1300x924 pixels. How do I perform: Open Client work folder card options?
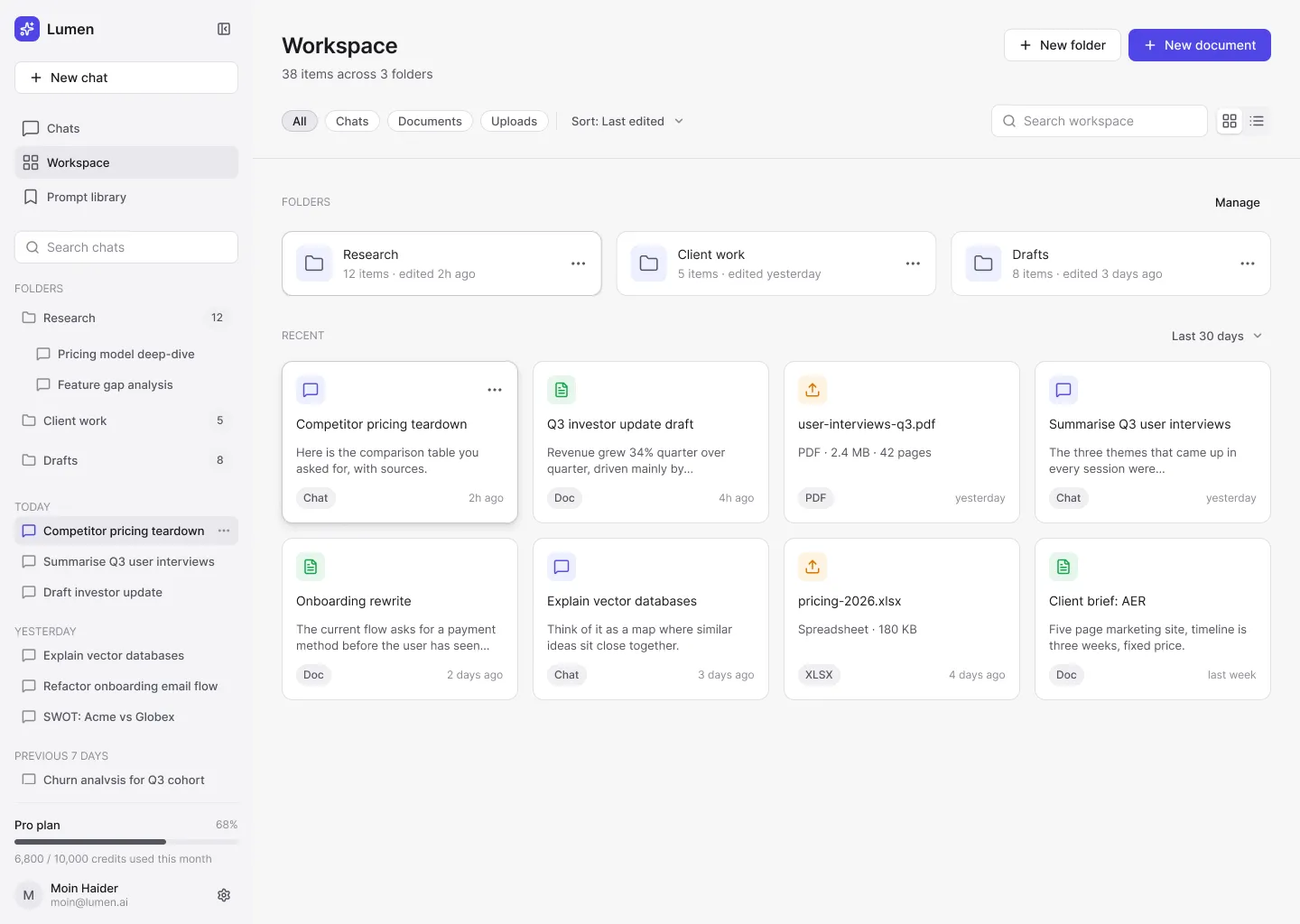[x=913, y=263]
